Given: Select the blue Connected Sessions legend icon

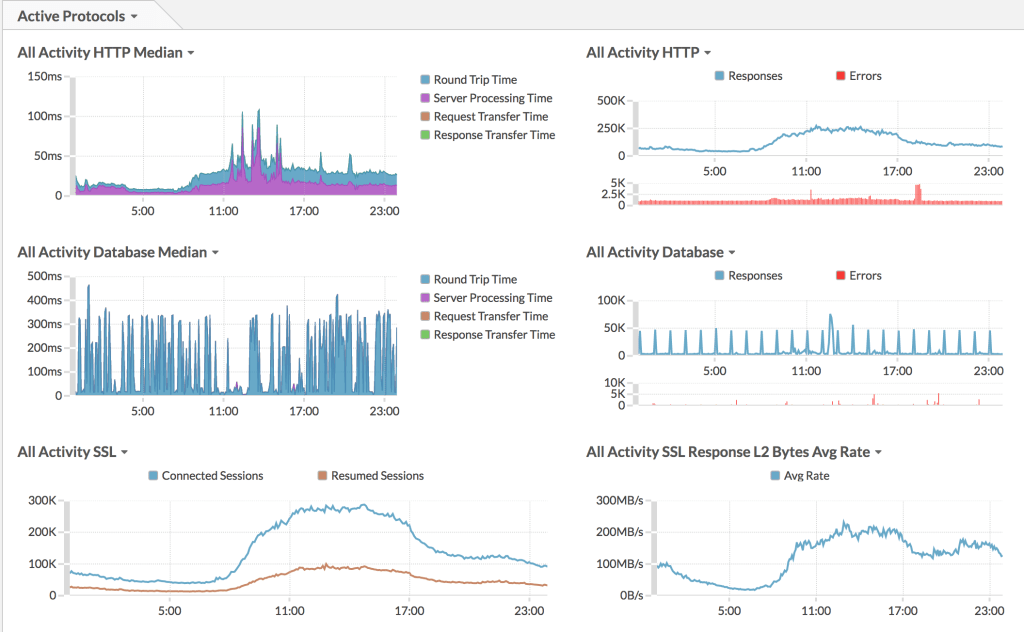Looking at the screenshot, I should (x=153, y=475).
